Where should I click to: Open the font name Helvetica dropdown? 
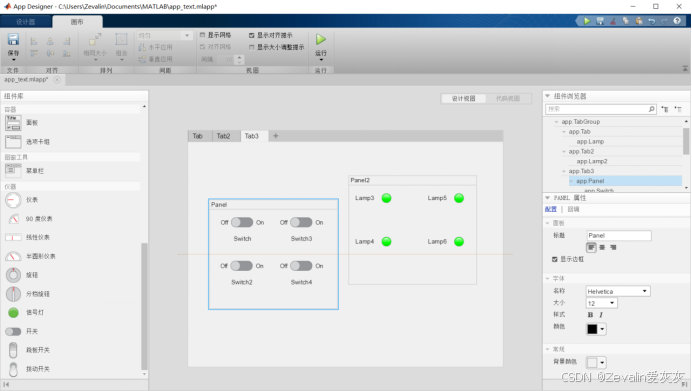(x=645, y=291)
